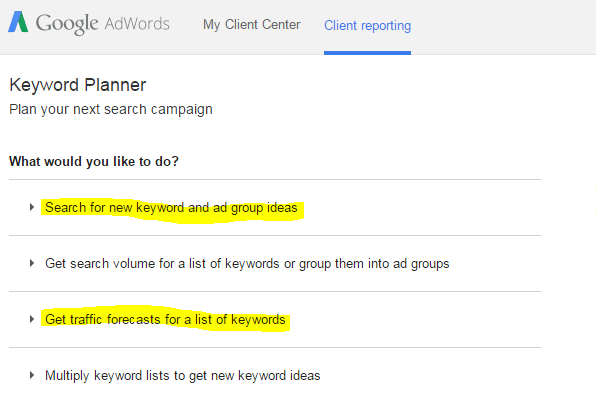Click the yellow highlight on Search for new keyword row
The image size is (596, 401).
click(172, 210)
